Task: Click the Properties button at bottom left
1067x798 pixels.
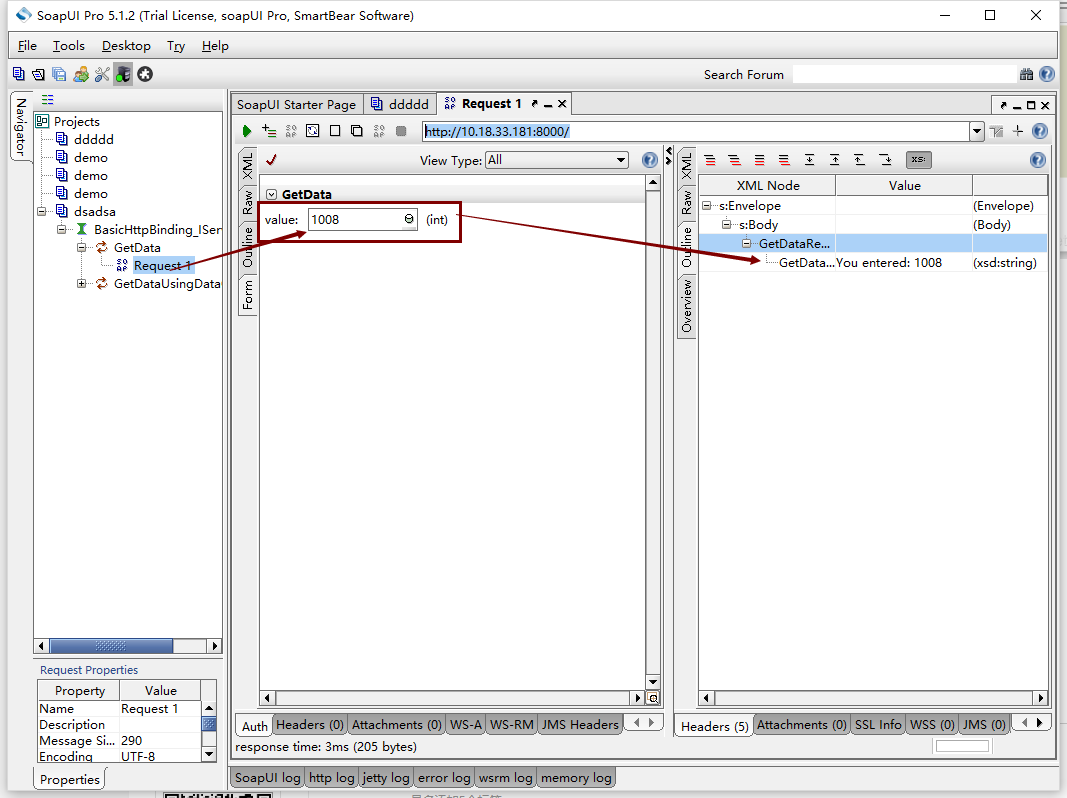Action: tap(68, 777)
